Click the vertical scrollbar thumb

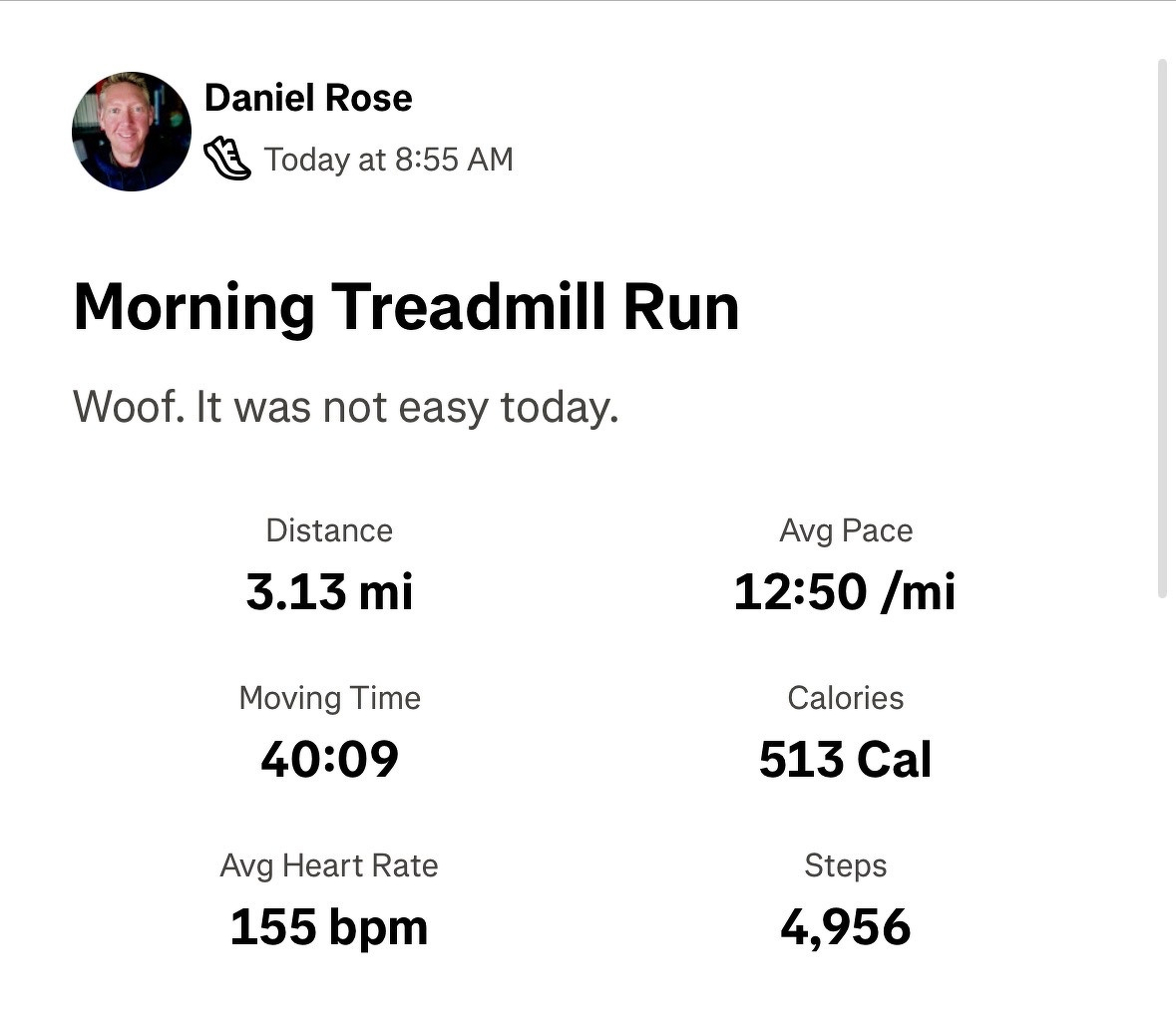(x=1161, y=329)
